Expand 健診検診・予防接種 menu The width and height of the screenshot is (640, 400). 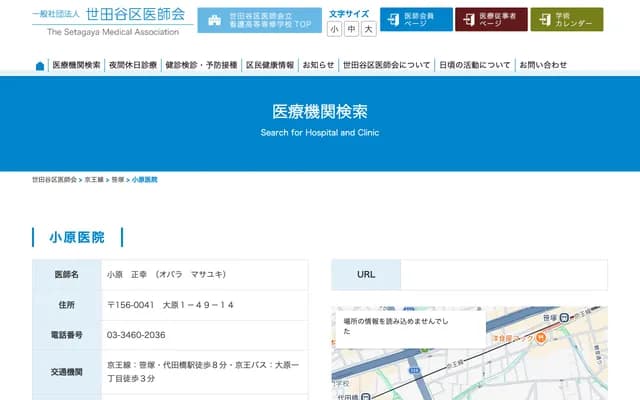click(201, 65)
